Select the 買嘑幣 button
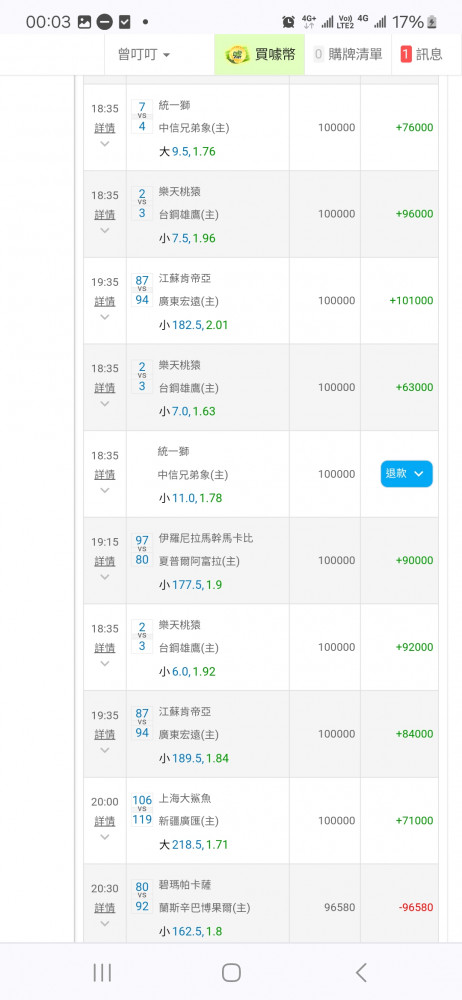 tap(260, 55)
